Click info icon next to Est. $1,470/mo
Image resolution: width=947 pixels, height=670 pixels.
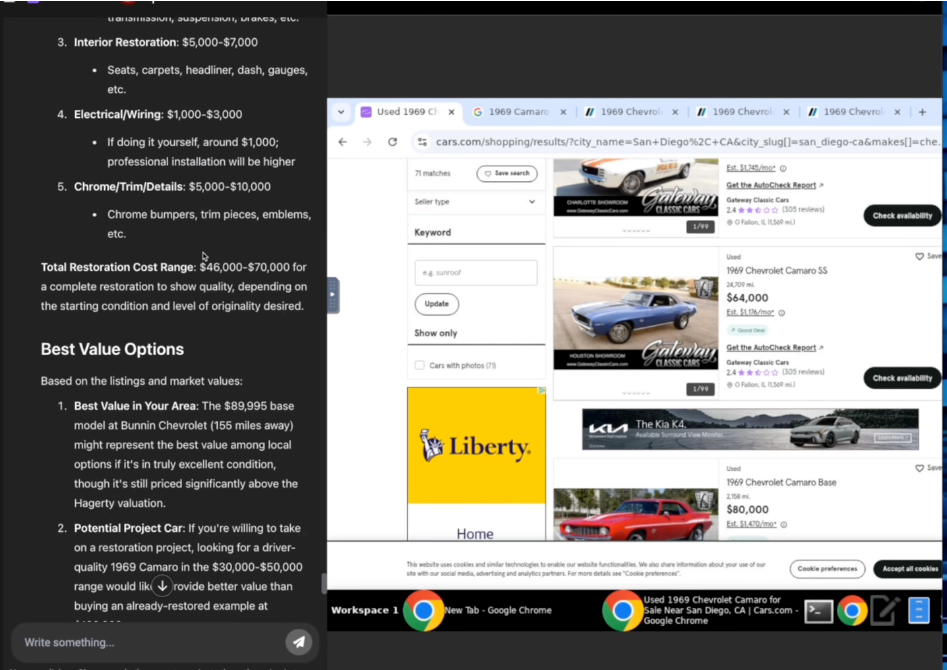(x=783, y=524)
